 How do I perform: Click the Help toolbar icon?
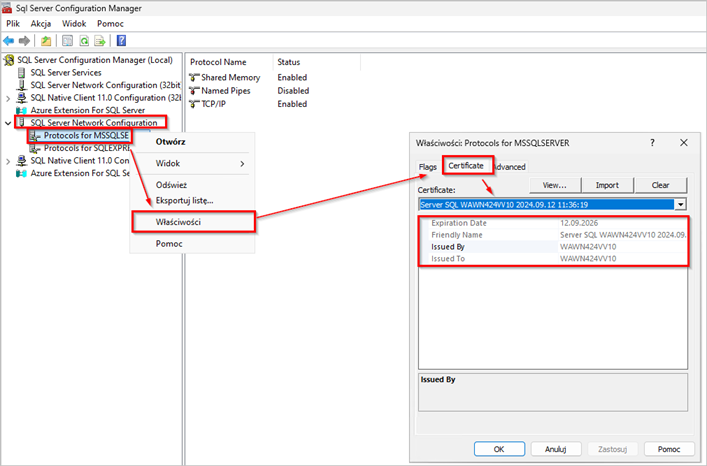click(121, 41)
